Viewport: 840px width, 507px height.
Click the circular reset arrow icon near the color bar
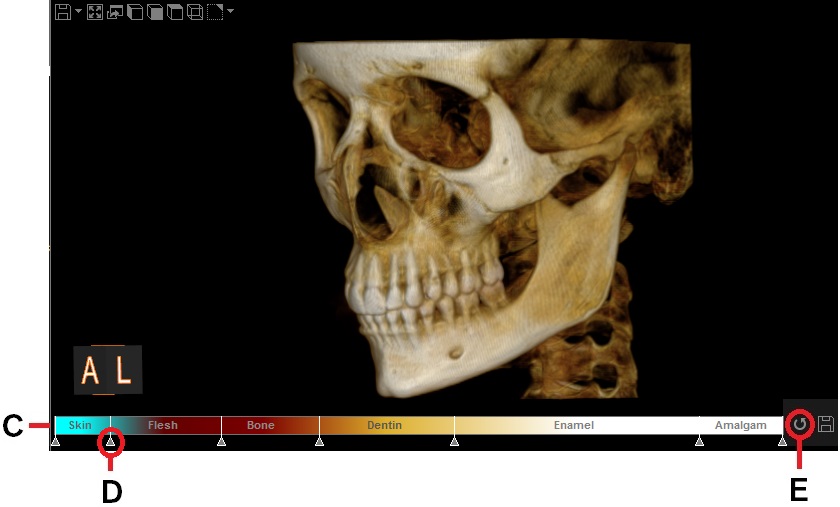click(x=800, y=424)
